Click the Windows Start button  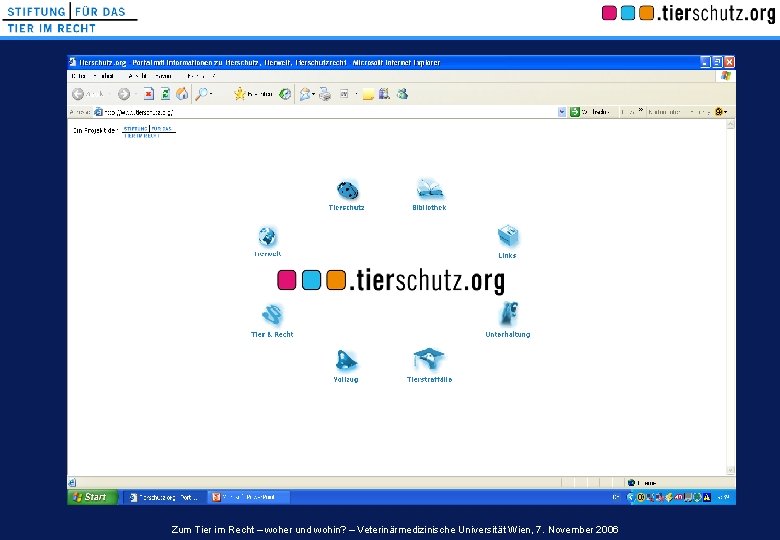point(93,497)
